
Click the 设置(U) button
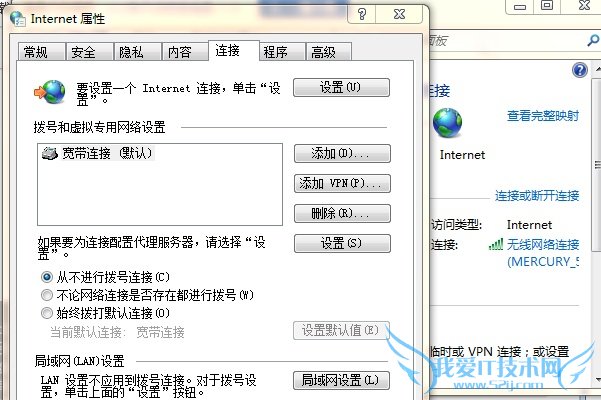(342, 87)
